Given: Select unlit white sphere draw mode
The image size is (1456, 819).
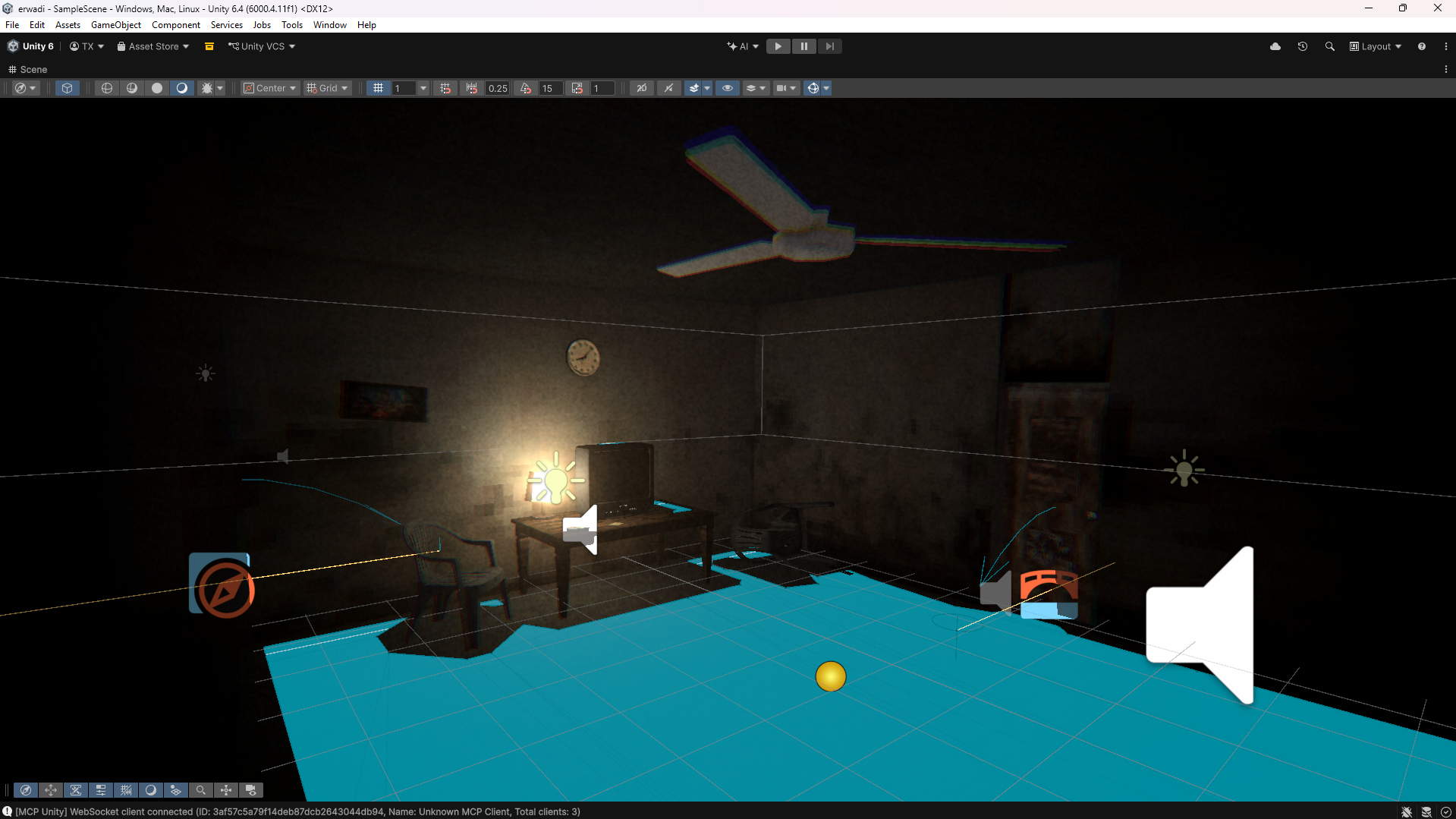Looking at the screenshot, I should (157, 88).
